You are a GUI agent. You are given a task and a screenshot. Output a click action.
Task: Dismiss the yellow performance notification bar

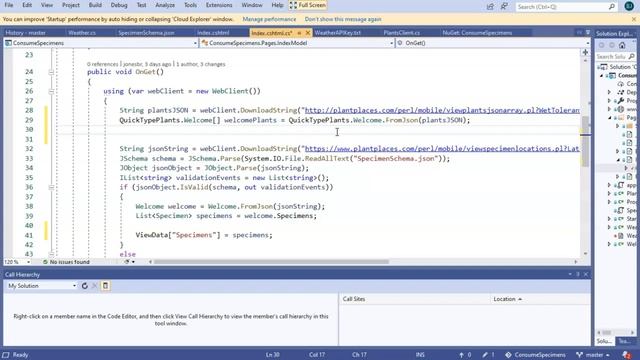(x=633, y=19)
